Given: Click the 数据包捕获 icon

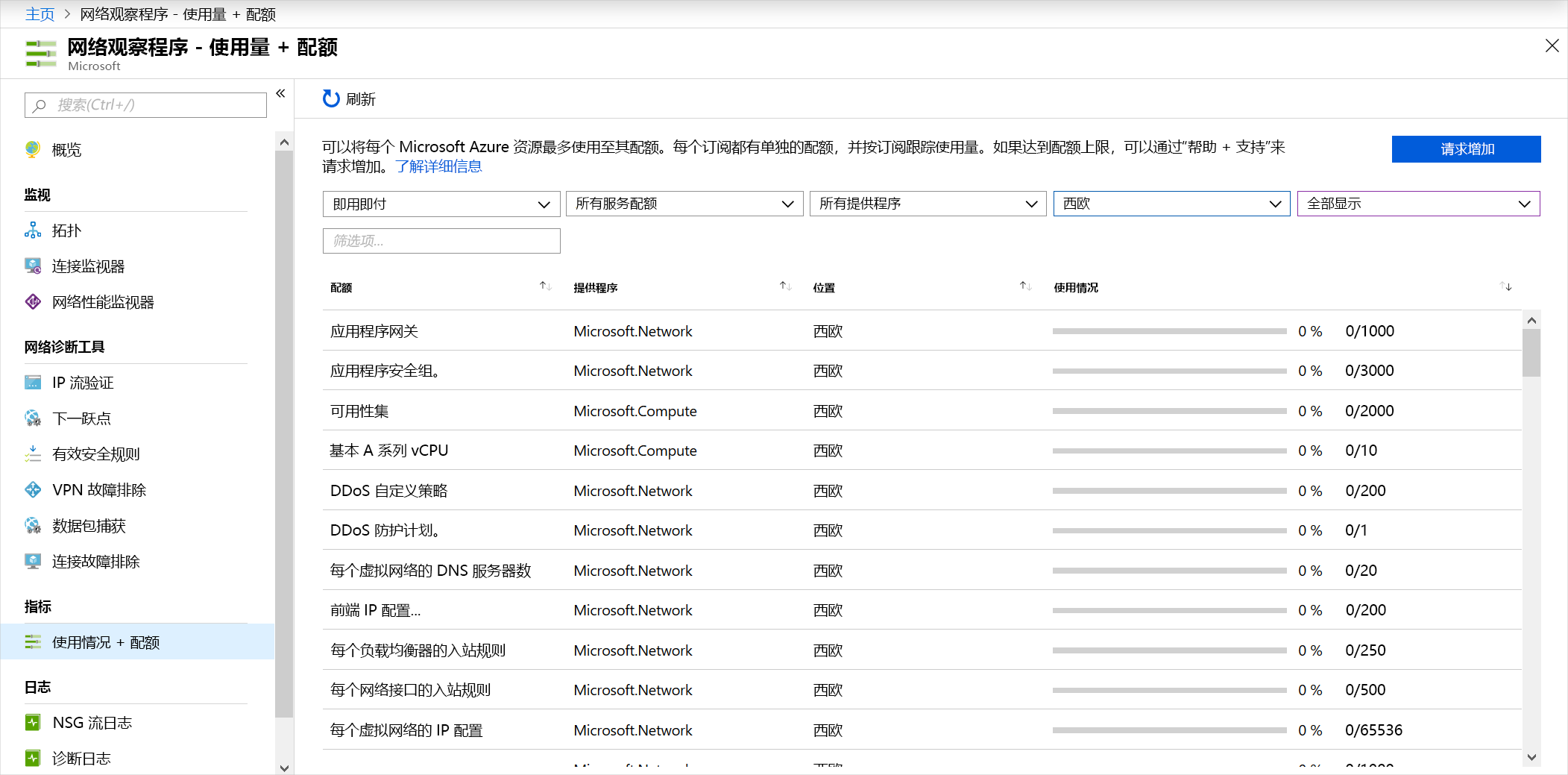Looking at the screenshot, I should 33,526.
